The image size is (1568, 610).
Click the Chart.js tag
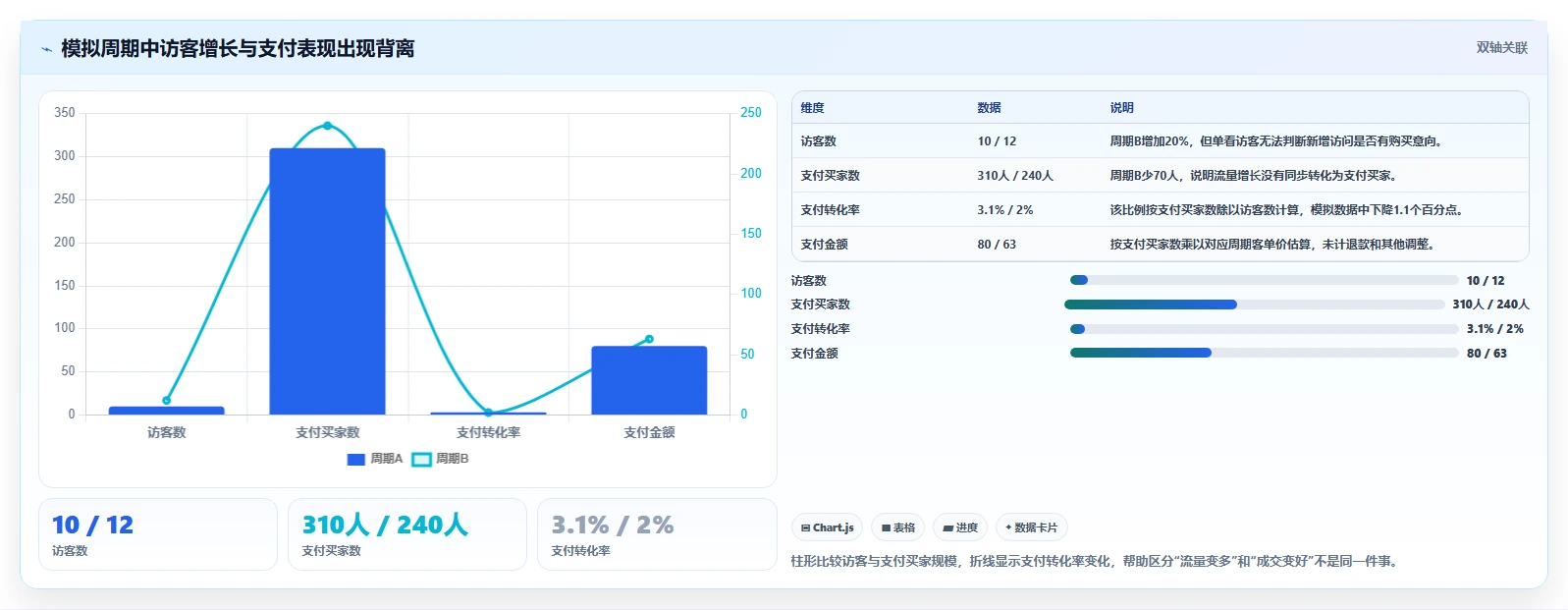pos(827,527)
